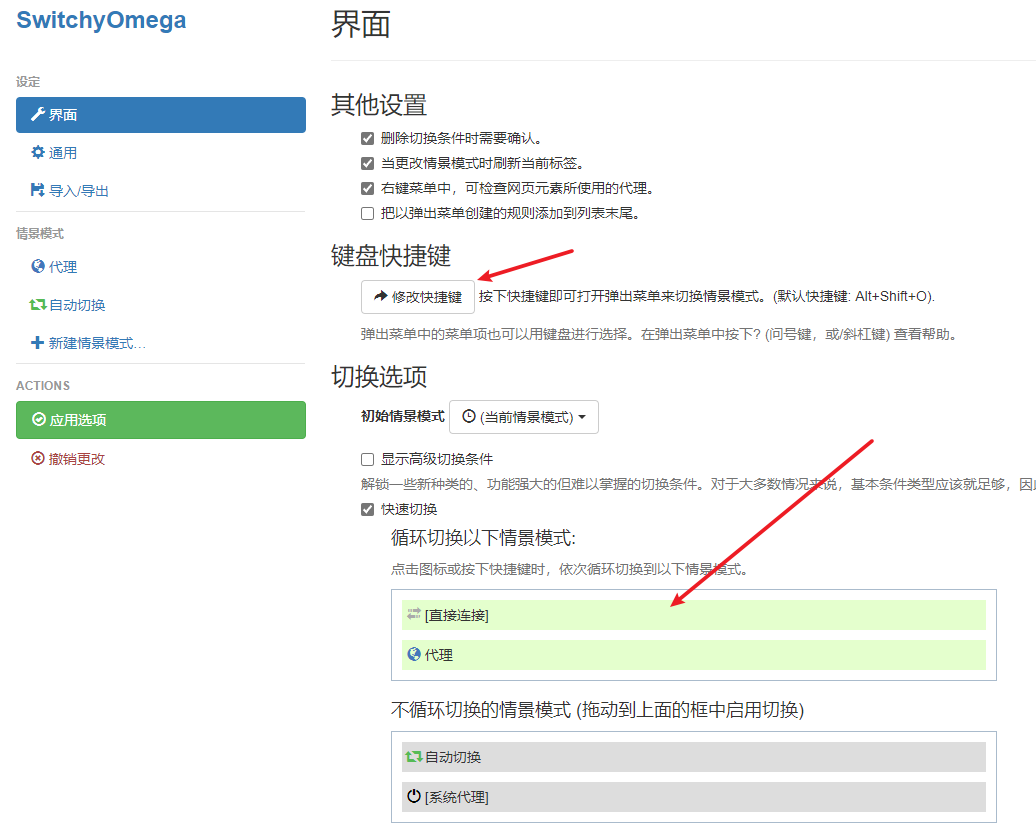Image resolution: width=1036 pixels, height=831 pixels.
Task: Click the plus icon for 新建情景模式
Action: point(38,343)
